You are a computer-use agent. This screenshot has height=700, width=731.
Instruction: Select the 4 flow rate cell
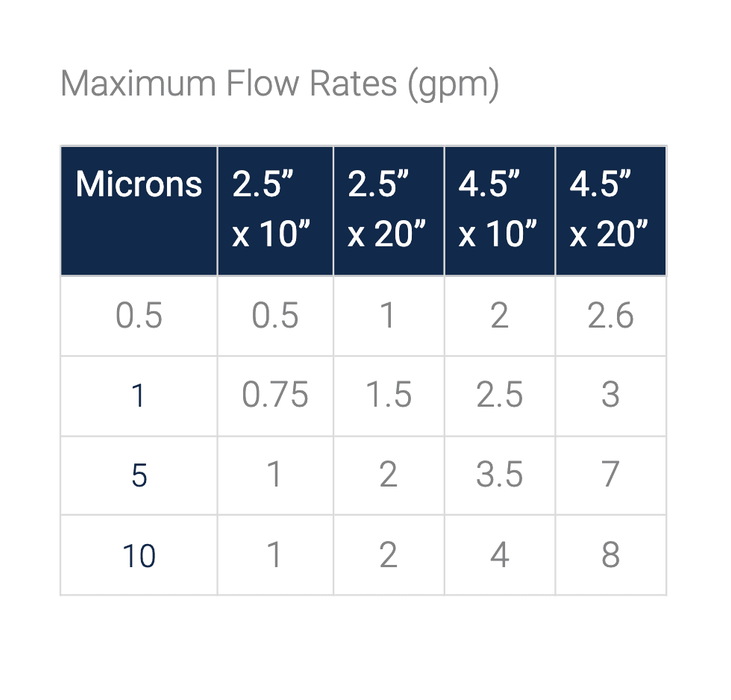(499, 555)
